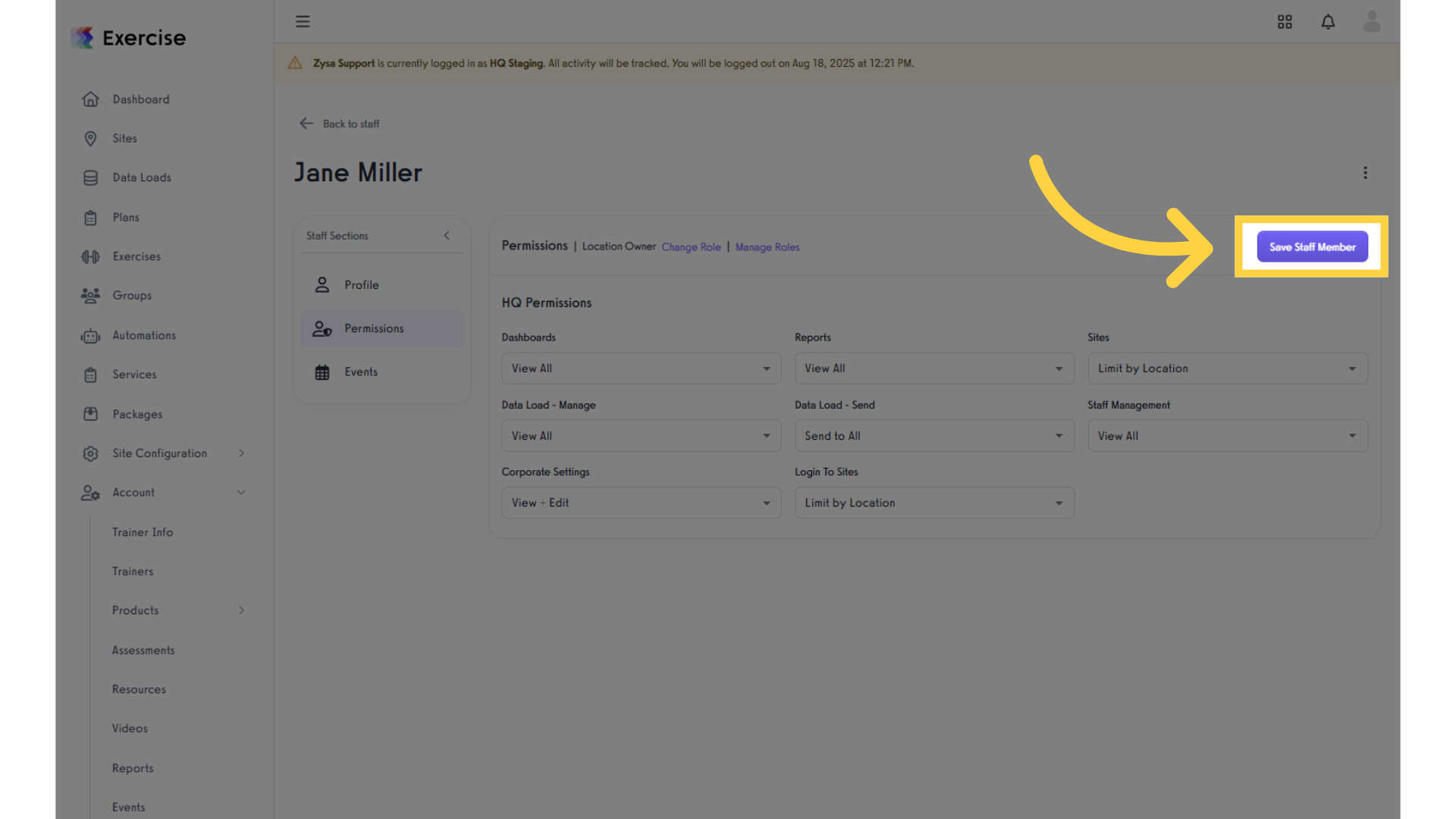Image resolution: width=1456 pixels, height=819 pixels.
Task: Open the notifications bell icon
Action: (1328, 22)
